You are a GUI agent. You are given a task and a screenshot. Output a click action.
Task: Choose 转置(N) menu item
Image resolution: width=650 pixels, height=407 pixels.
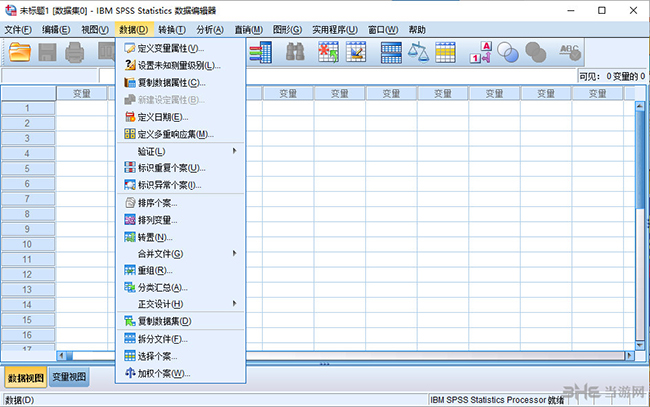click(x=181, y=237)
